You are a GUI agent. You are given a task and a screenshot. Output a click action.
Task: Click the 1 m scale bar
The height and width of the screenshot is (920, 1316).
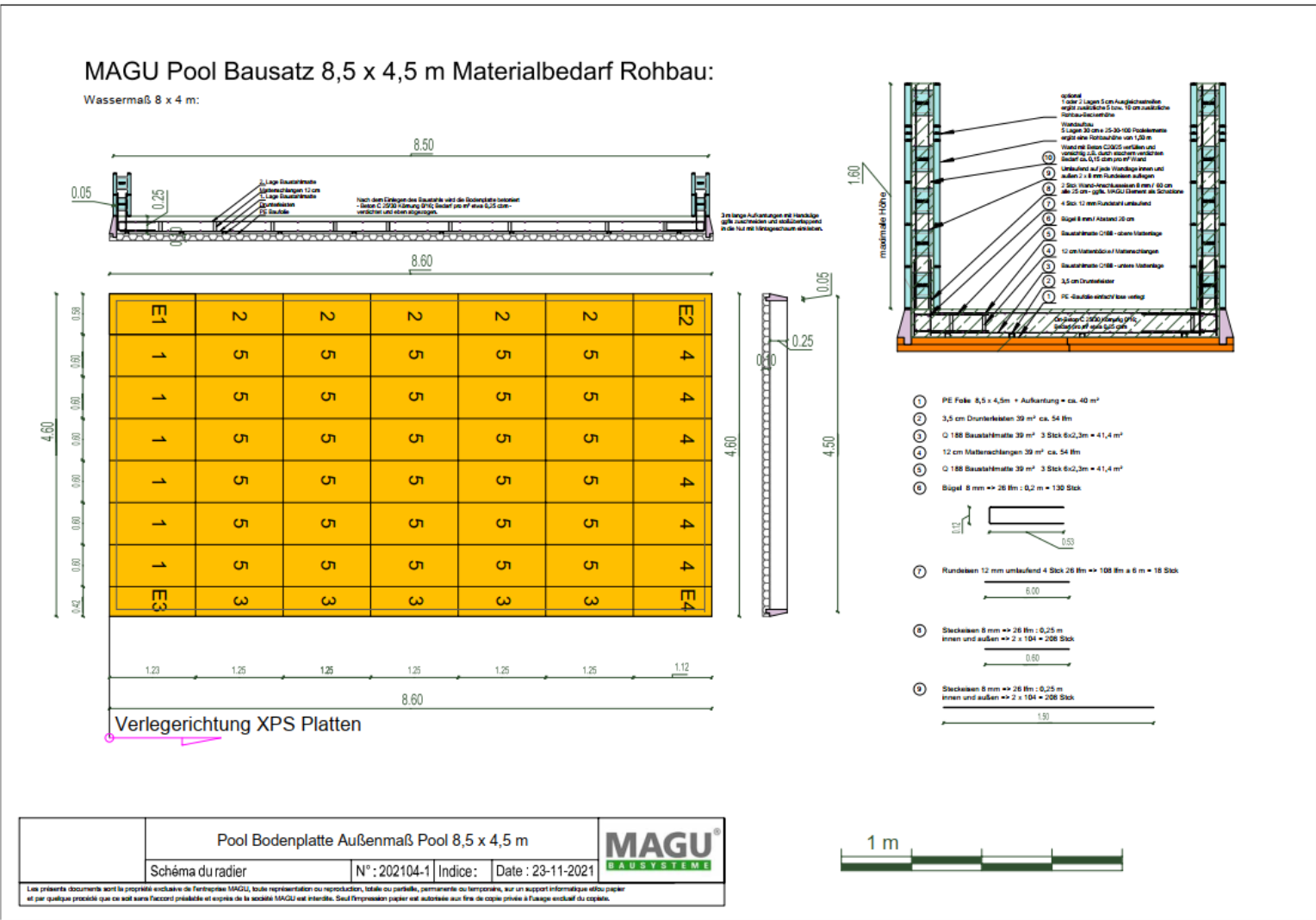point(981,861)
